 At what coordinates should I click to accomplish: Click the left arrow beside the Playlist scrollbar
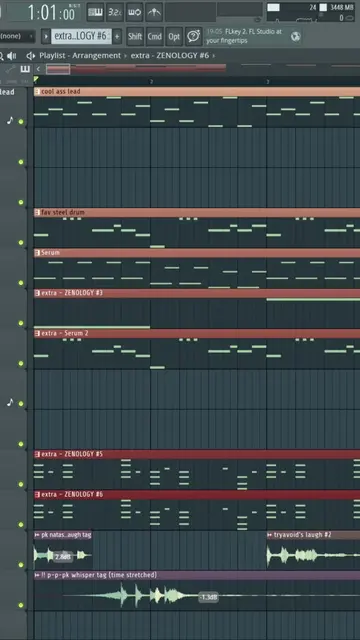pyautogui.click(x=38, y=69)
